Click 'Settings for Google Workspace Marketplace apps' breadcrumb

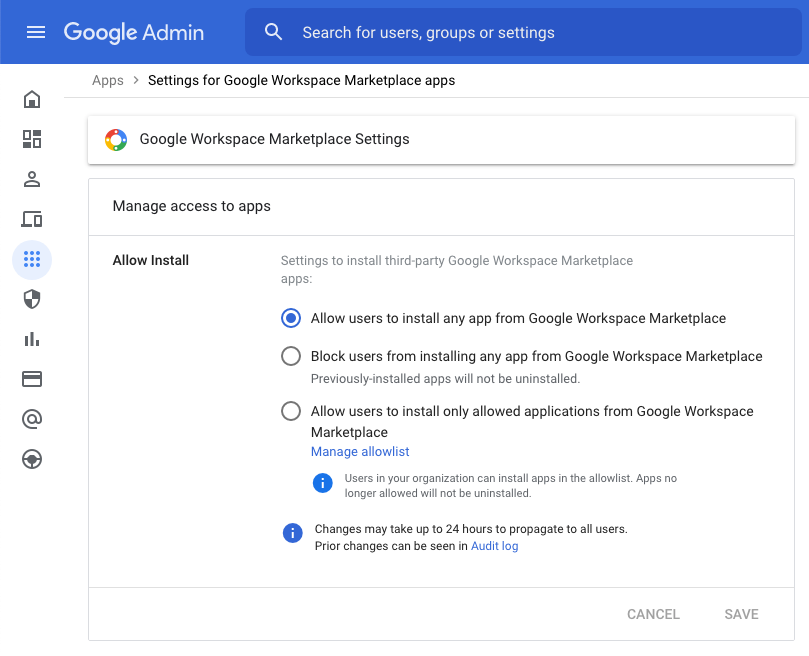[x=301, y=81]
